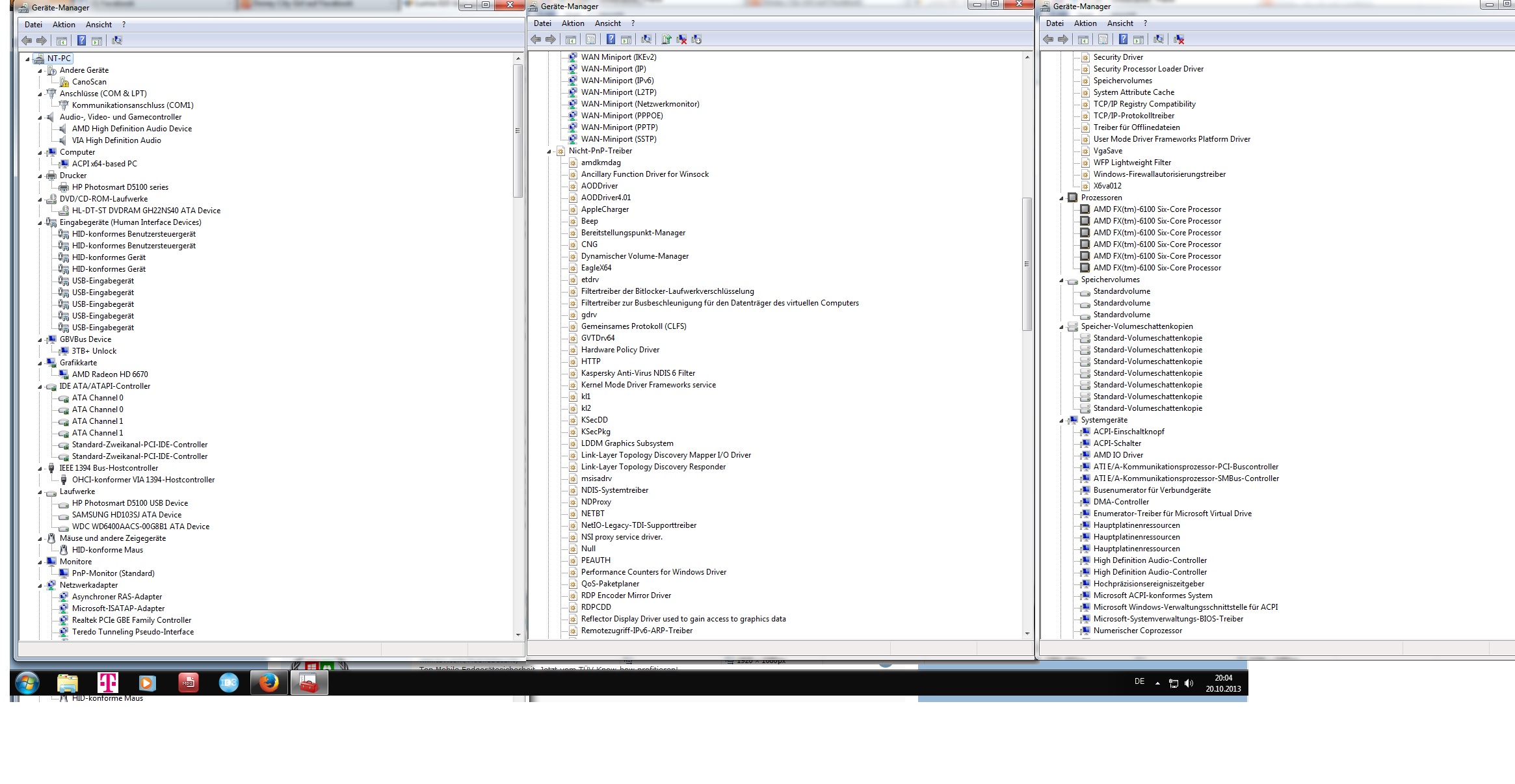Screen dimensions: 1515x784
Task: Collapse Andere Geräte category
Action: 40,70
